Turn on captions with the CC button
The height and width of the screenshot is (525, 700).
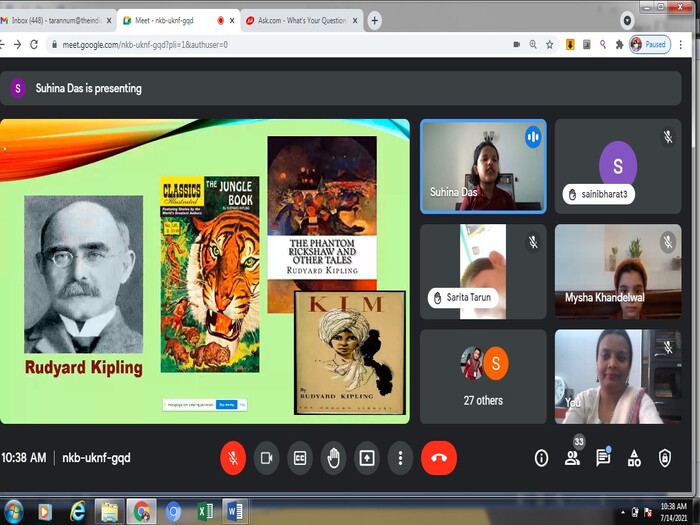(300, 458)
